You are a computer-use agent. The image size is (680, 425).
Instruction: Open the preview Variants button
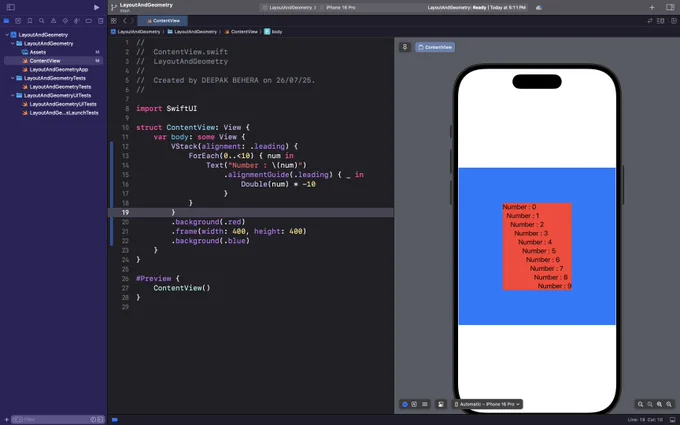pyautogui.click(x=425, y=404)
